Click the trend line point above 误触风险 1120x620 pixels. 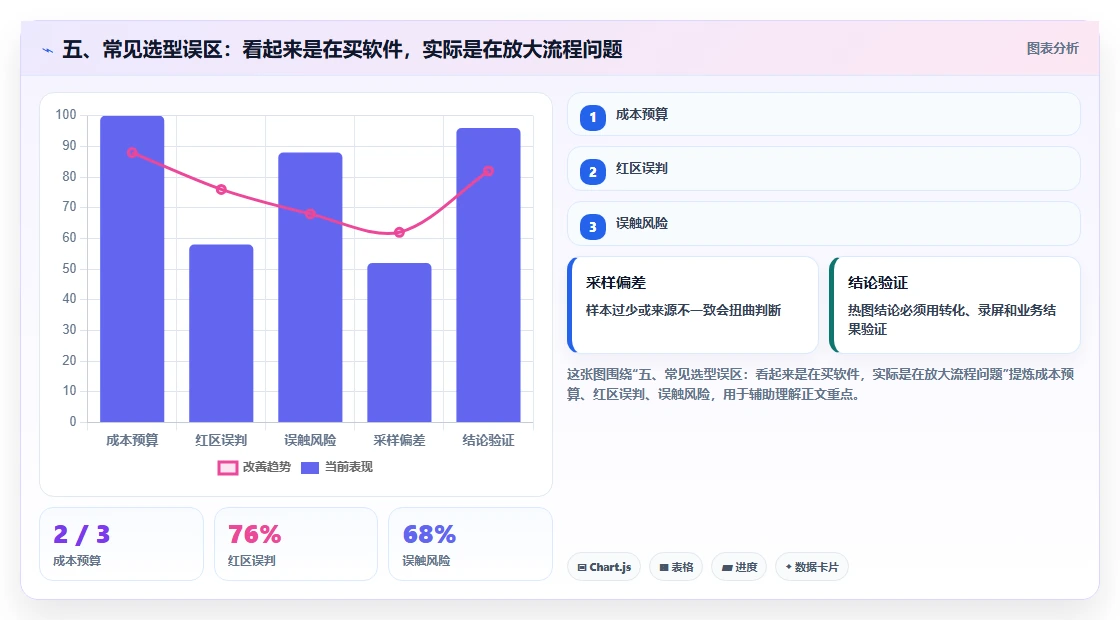click(310, 214)
